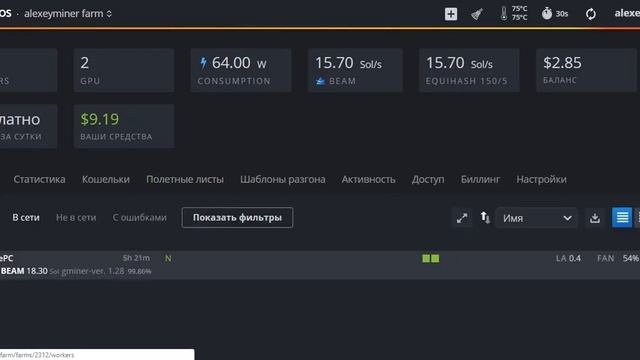Click the 64.00 w consumption card
The height and width of the screenshot is (360, 640).
[241, 70]
